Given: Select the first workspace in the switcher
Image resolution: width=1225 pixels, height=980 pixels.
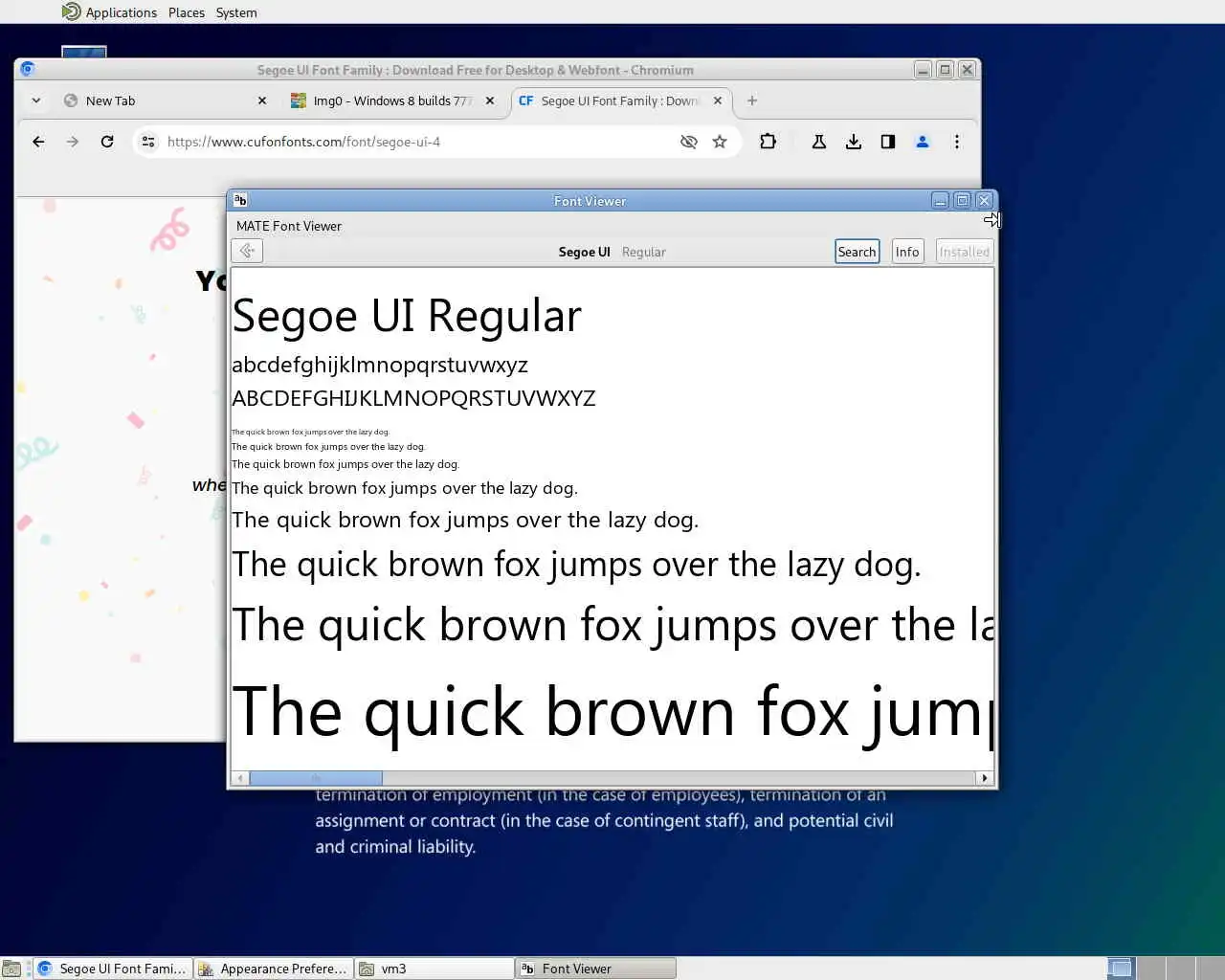Looking at the screenshot, I should [x=1121, y=969].
